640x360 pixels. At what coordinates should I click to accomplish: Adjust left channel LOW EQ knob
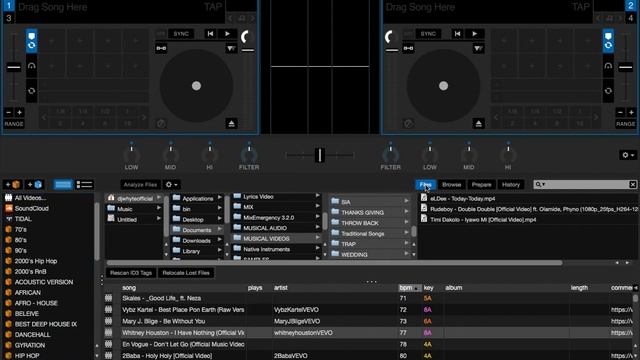[x=131, y=155]
